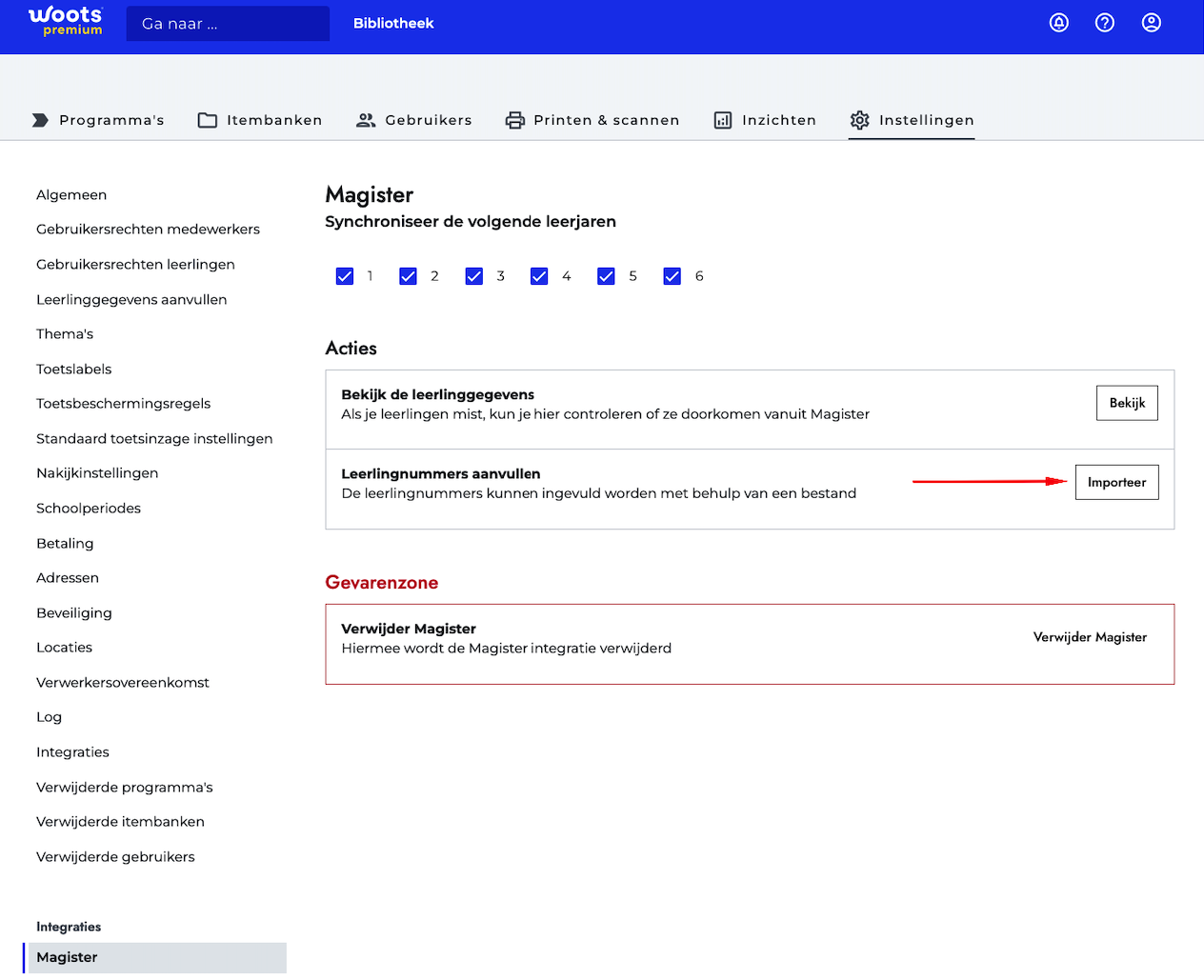Click the Inzichten chart icon
This screenshot has width=1204, height=980.
723,120
